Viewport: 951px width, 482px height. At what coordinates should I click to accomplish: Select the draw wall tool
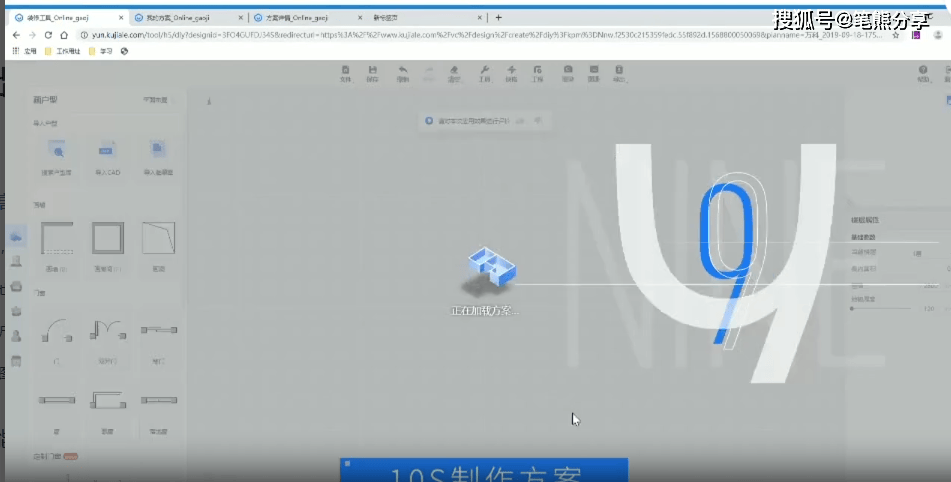(x=57, y=240)
